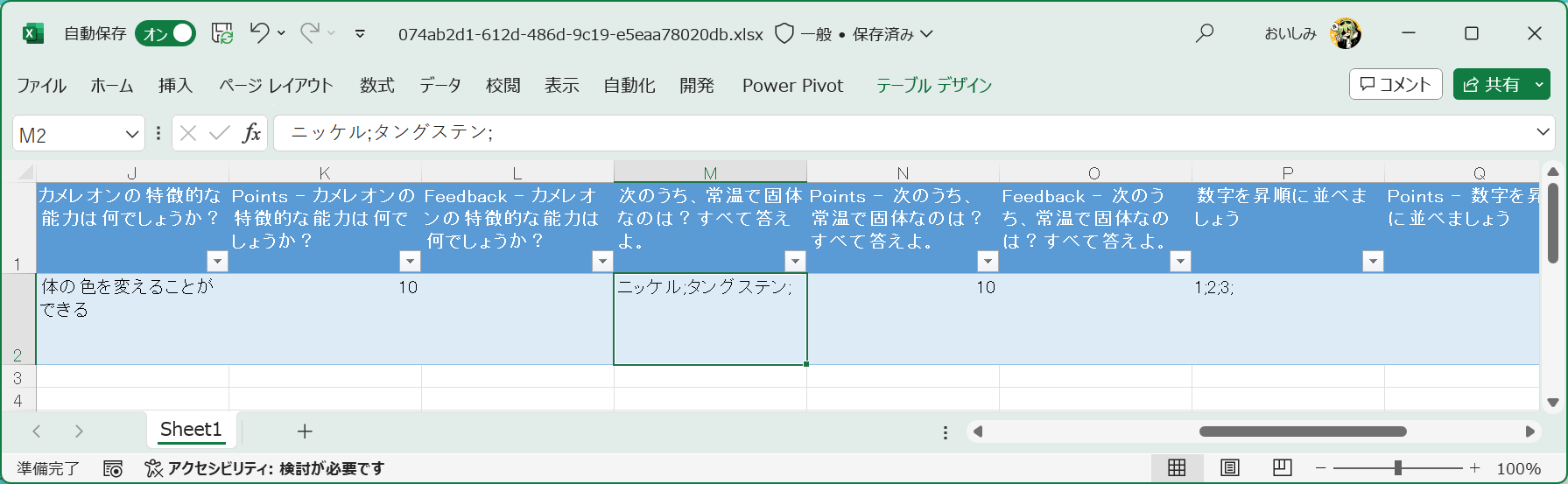1568x484 pixels.
Task: Switch to Page Layout view icon
Action: (x=1229, y=467)
